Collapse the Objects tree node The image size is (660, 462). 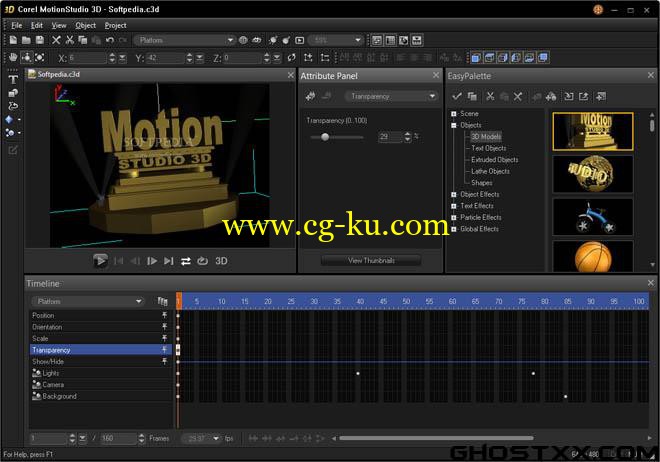[x=454, y=125]
